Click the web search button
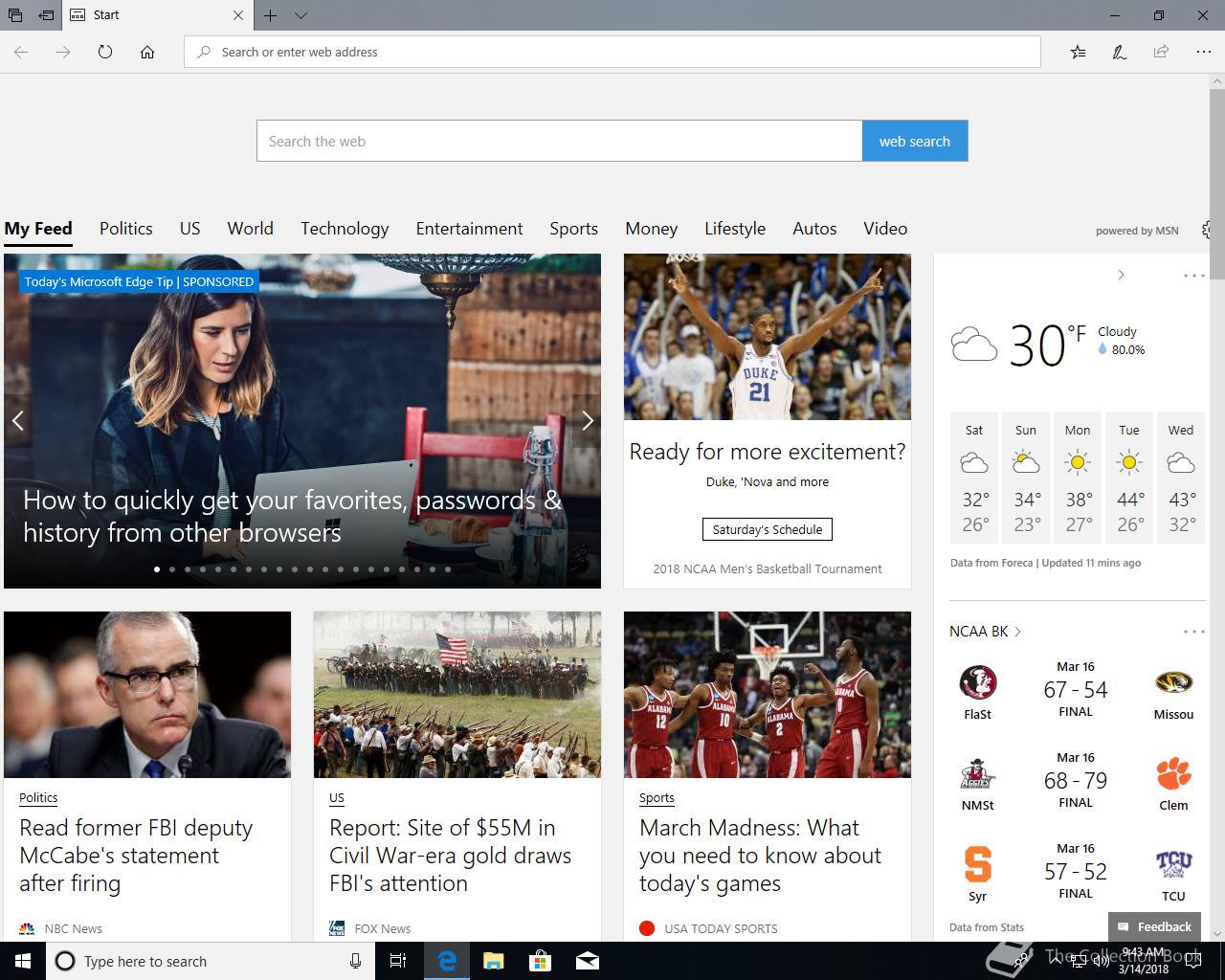 pyautogui.click(x=915, y=141)
